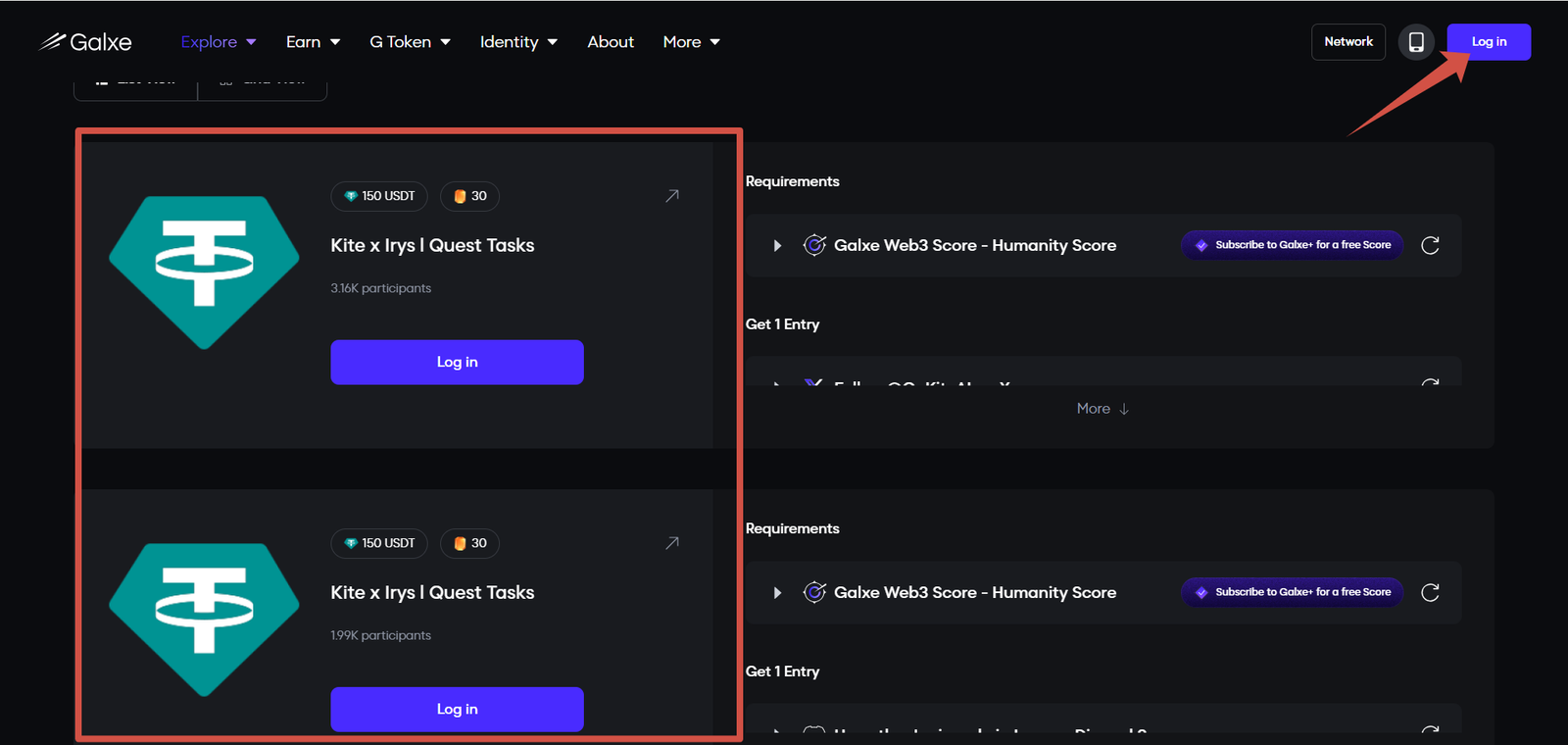The width and height of the screenshot is (1568, 745).
Task: Expand the second Galxe Web3 Score requirement
Action: (x=777, y=593)
